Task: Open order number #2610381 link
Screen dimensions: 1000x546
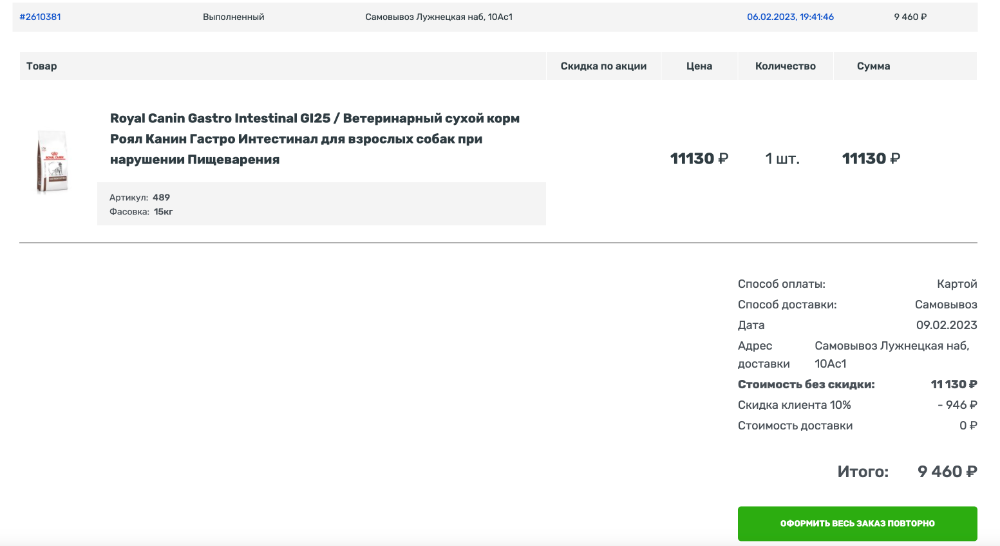Action: 40,17
